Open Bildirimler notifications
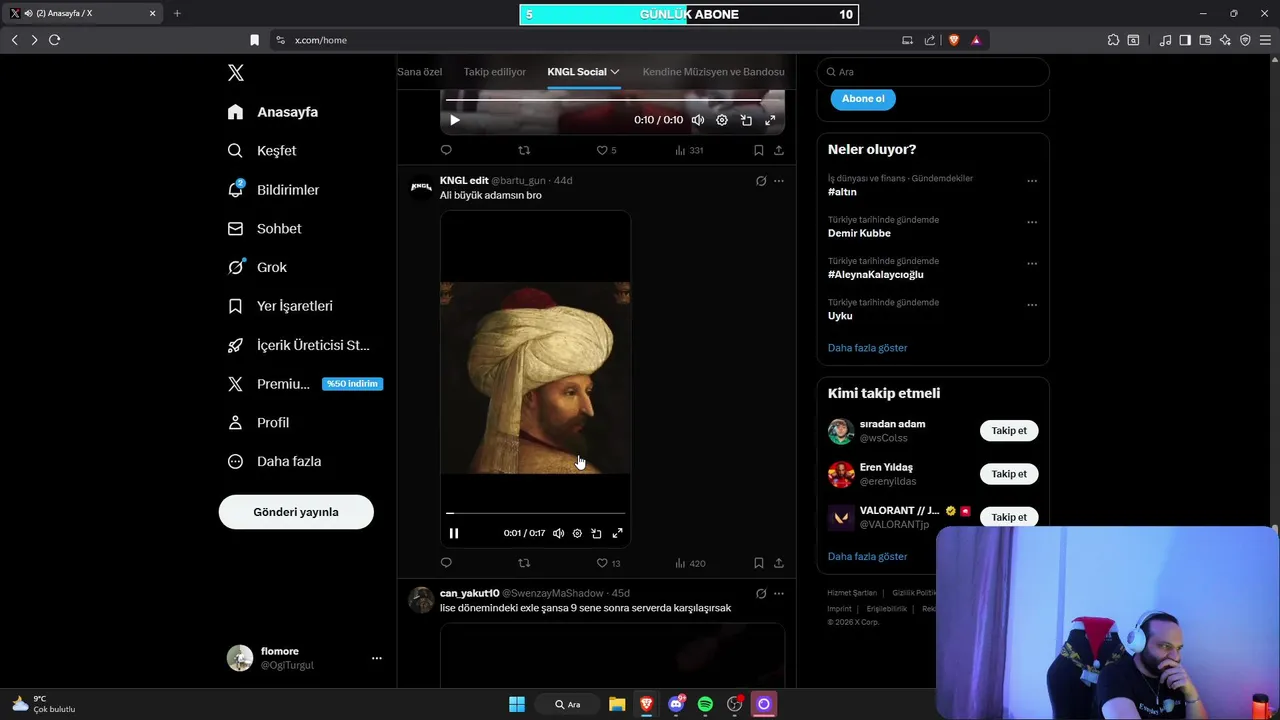Viewport: 1280px width, 720px height. point(273,190)
